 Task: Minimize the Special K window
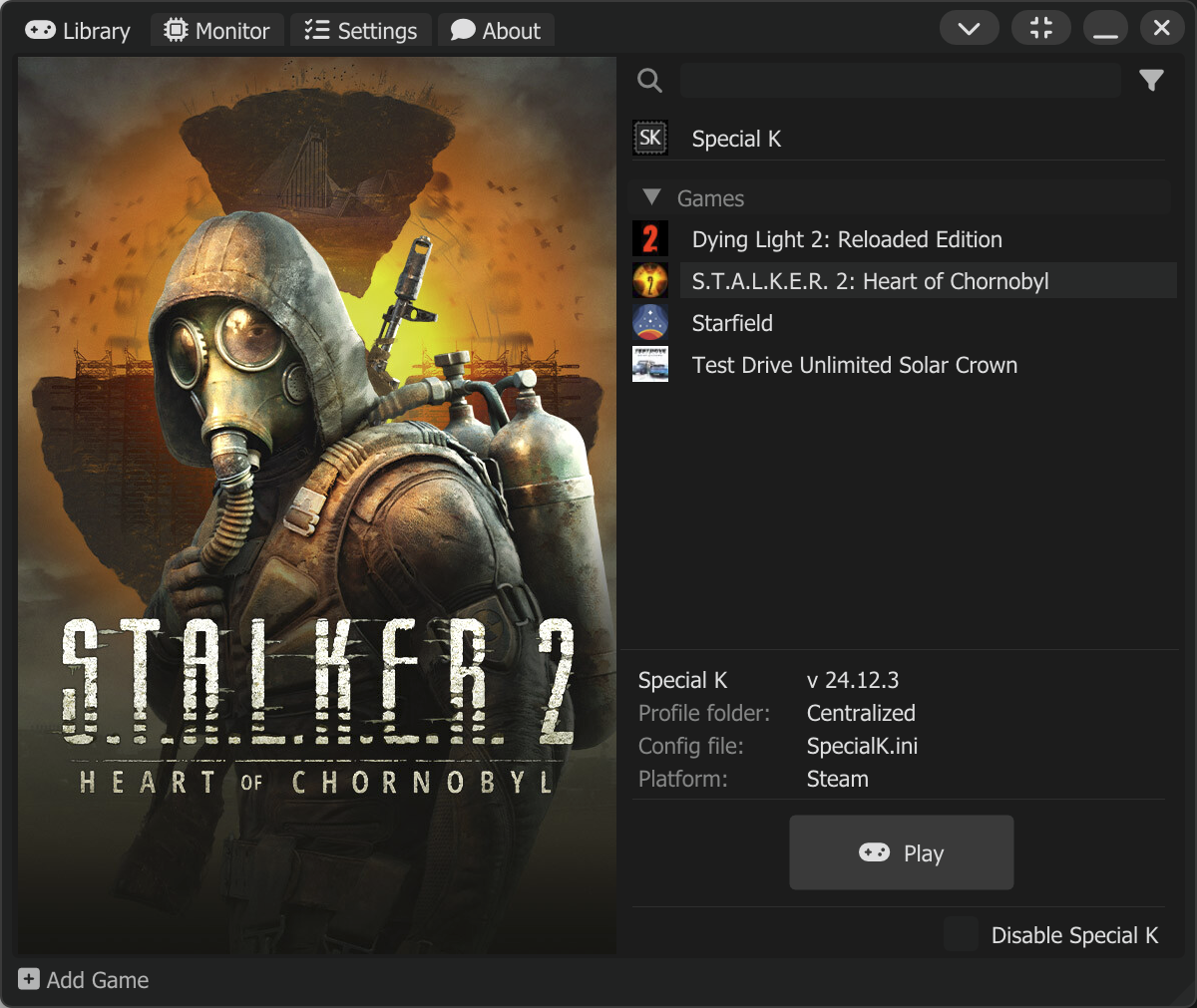pos(1106,28)
